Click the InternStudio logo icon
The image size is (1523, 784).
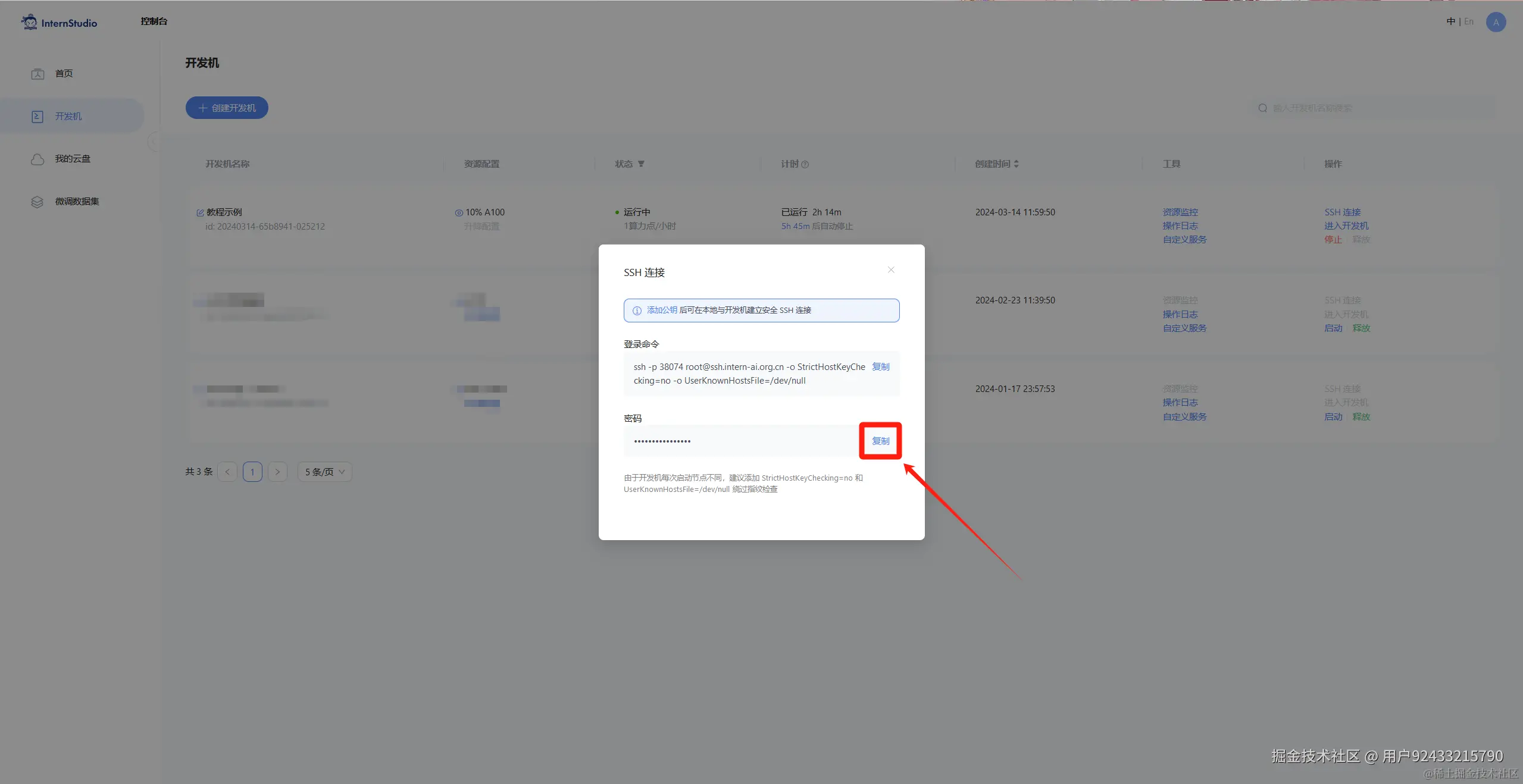[x=29, y=22]
